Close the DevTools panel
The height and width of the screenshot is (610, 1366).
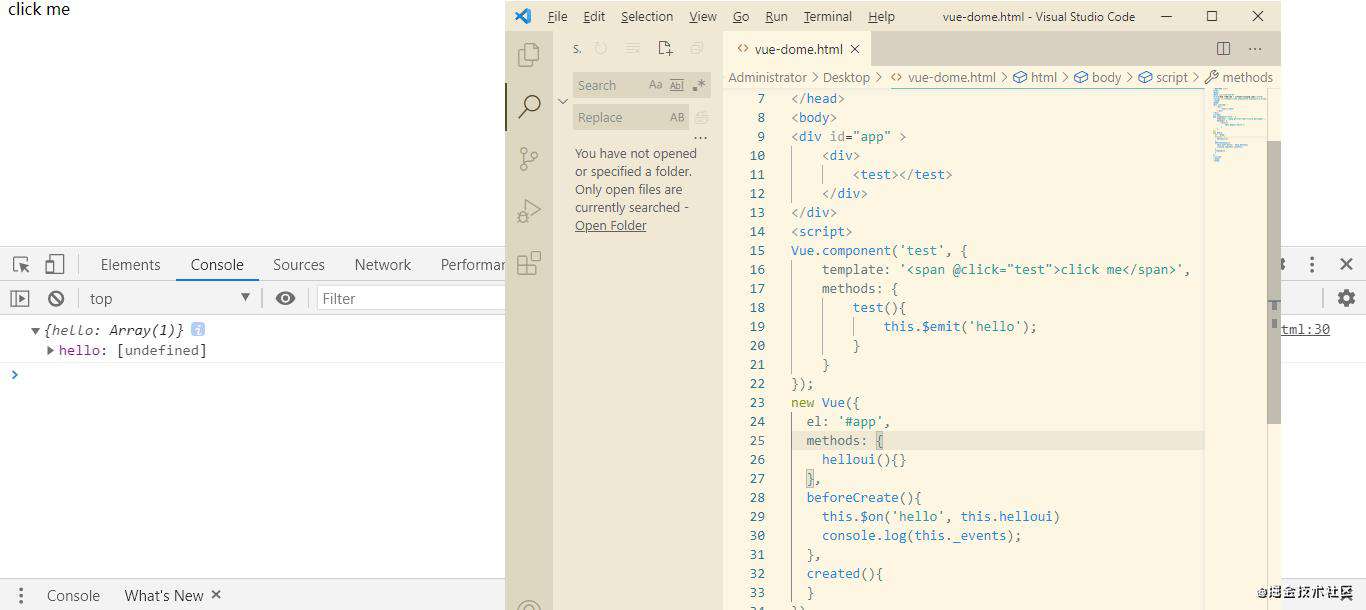click(x=1346, y=265)
